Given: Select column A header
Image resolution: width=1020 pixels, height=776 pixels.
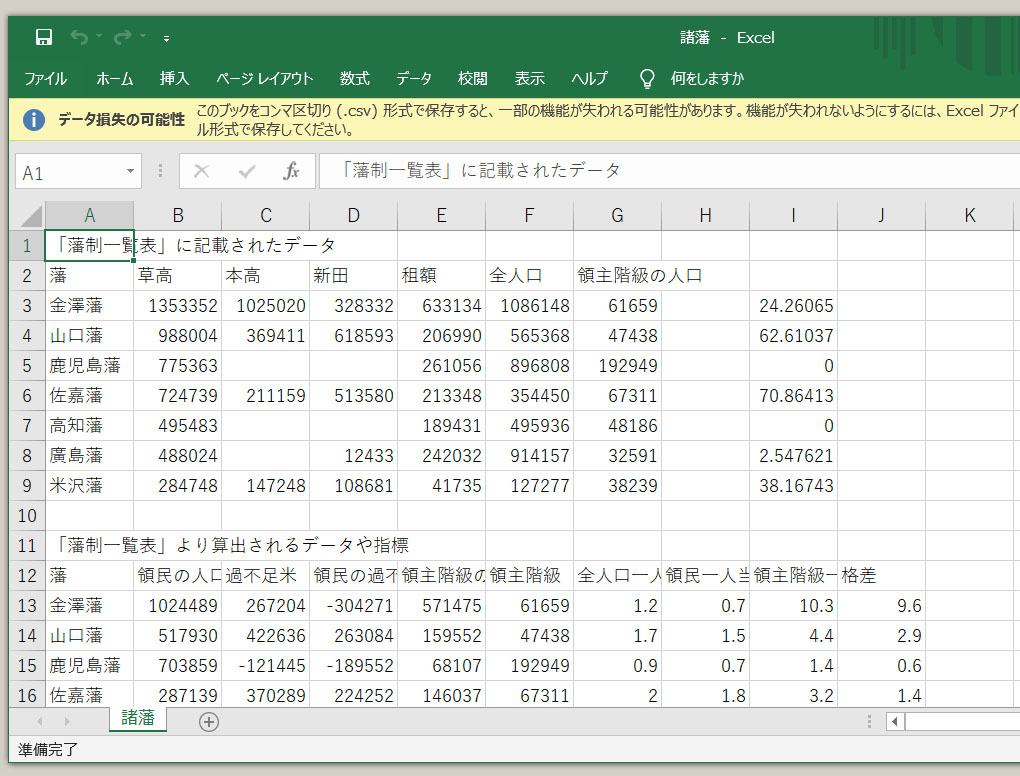Looking at the screenshot, I should click(89, 215).
